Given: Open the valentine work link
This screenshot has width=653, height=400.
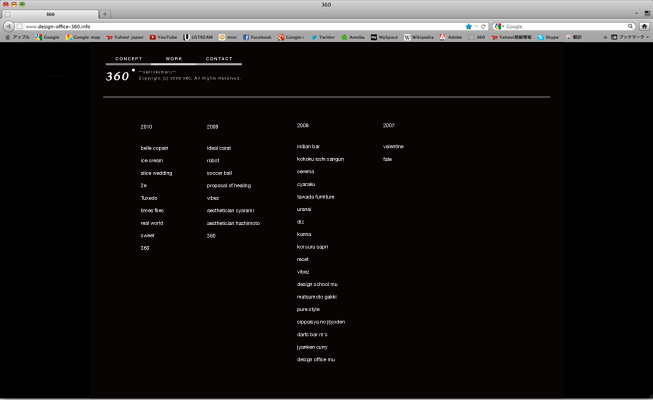Looking at the screenshot, I should 393,146.
